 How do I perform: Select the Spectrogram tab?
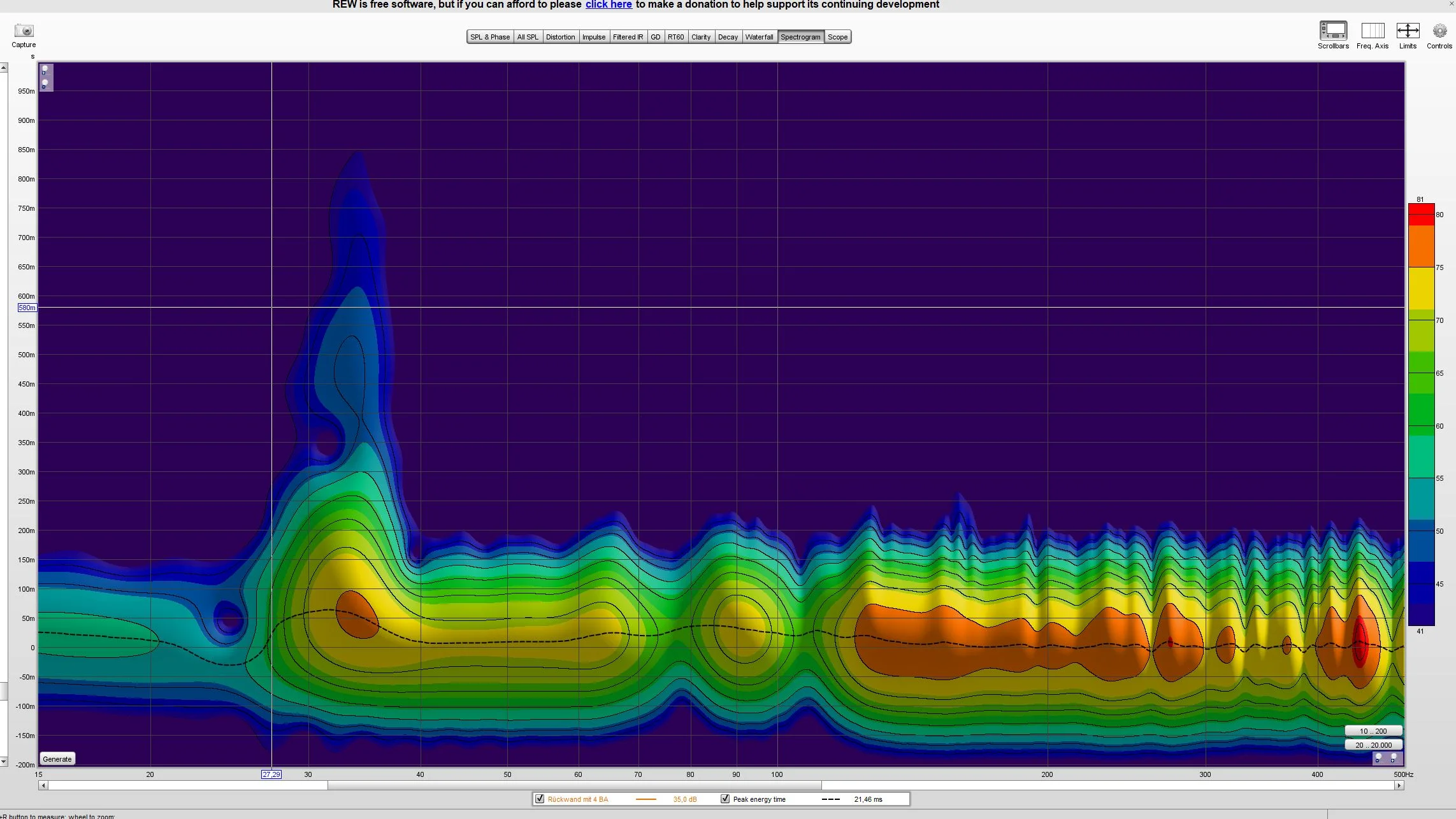pos(800,37)
